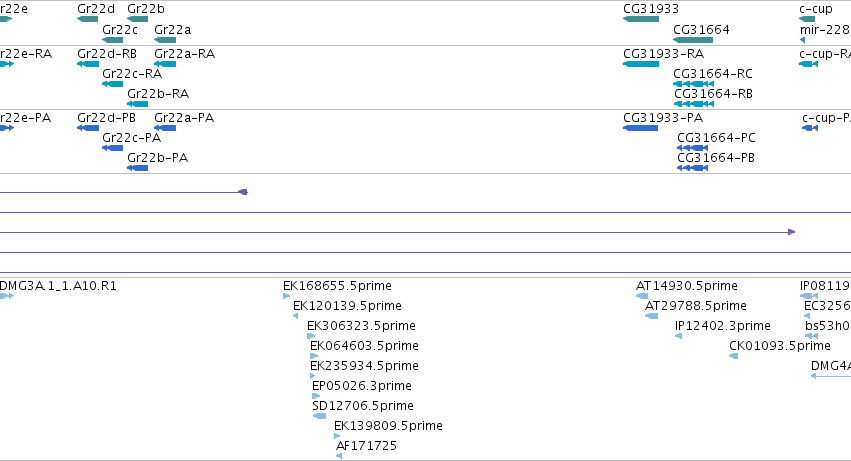Select the SD12706.5prime EST glyph
The width and height of the screenshot is (851, 461).
[320, 416]
